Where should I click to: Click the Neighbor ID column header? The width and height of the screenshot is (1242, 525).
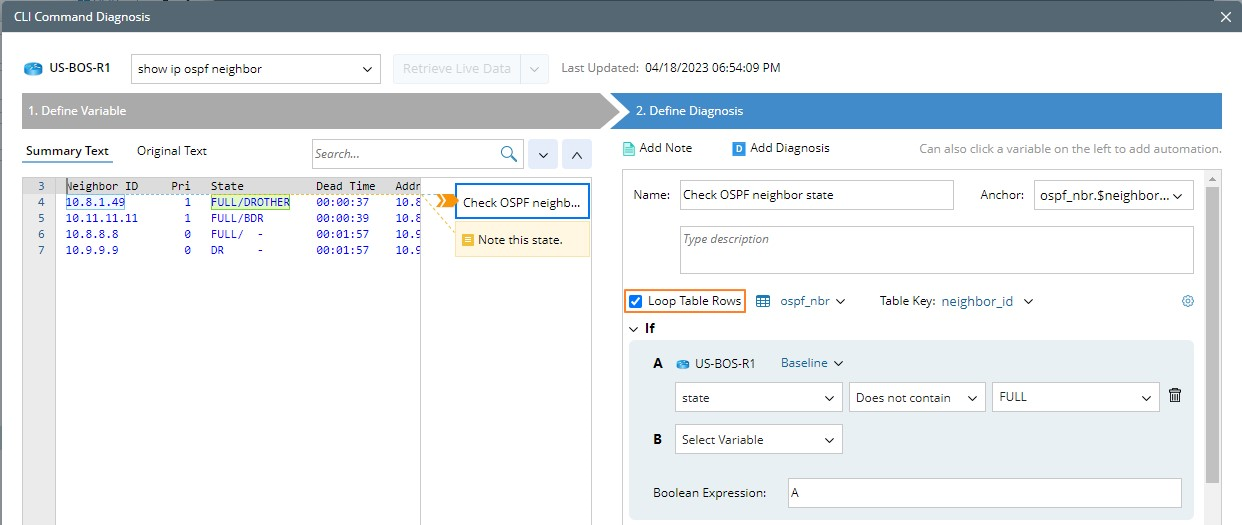[x=102, y=186]
